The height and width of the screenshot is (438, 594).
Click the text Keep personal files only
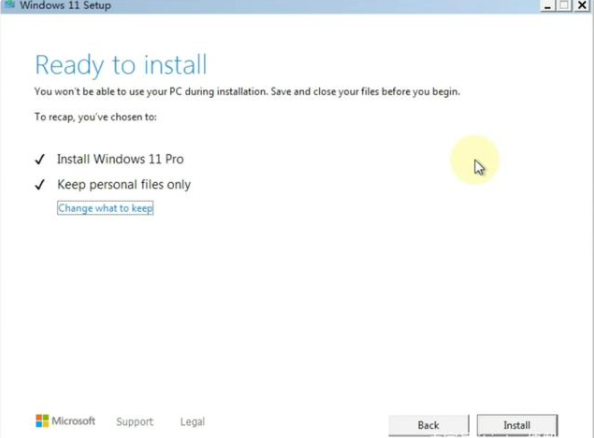pos(124,185)
